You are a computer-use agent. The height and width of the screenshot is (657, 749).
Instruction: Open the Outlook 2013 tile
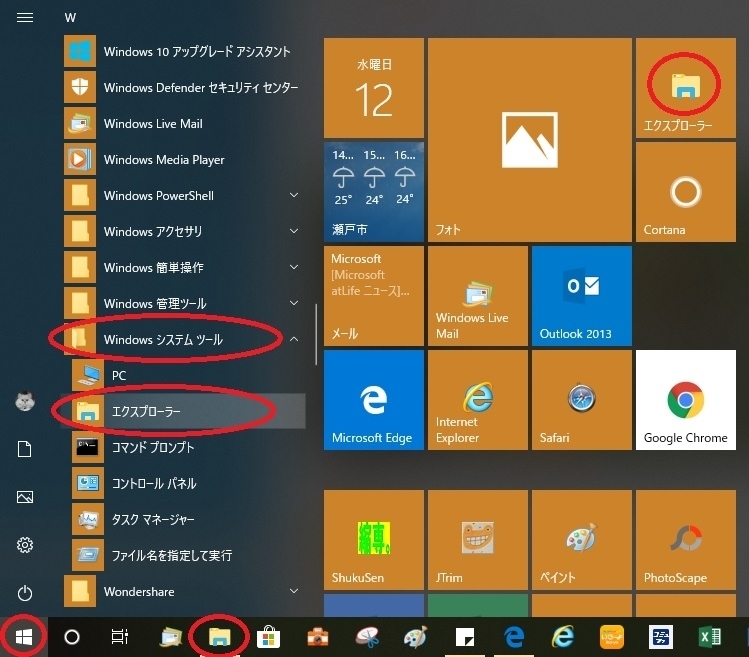(x=582, y=296)
